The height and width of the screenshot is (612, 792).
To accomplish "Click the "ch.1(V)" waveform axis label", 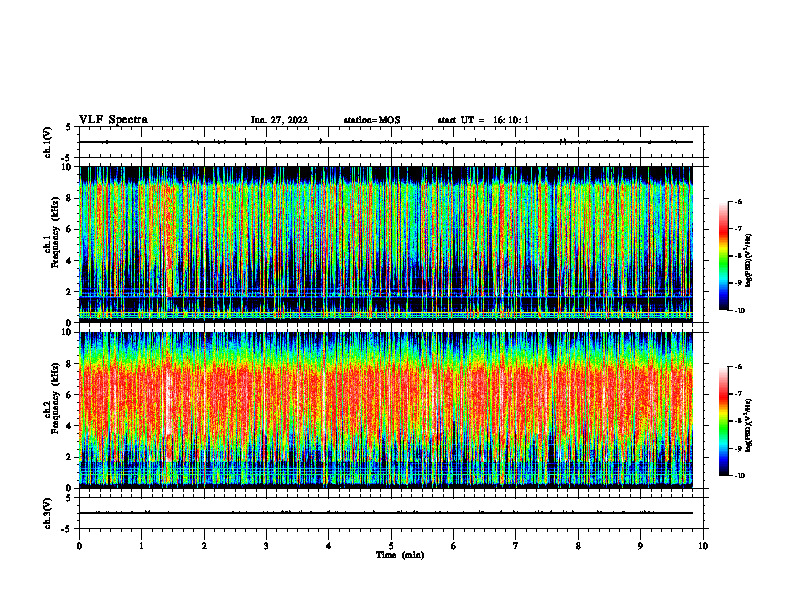I will click(47, 142).
